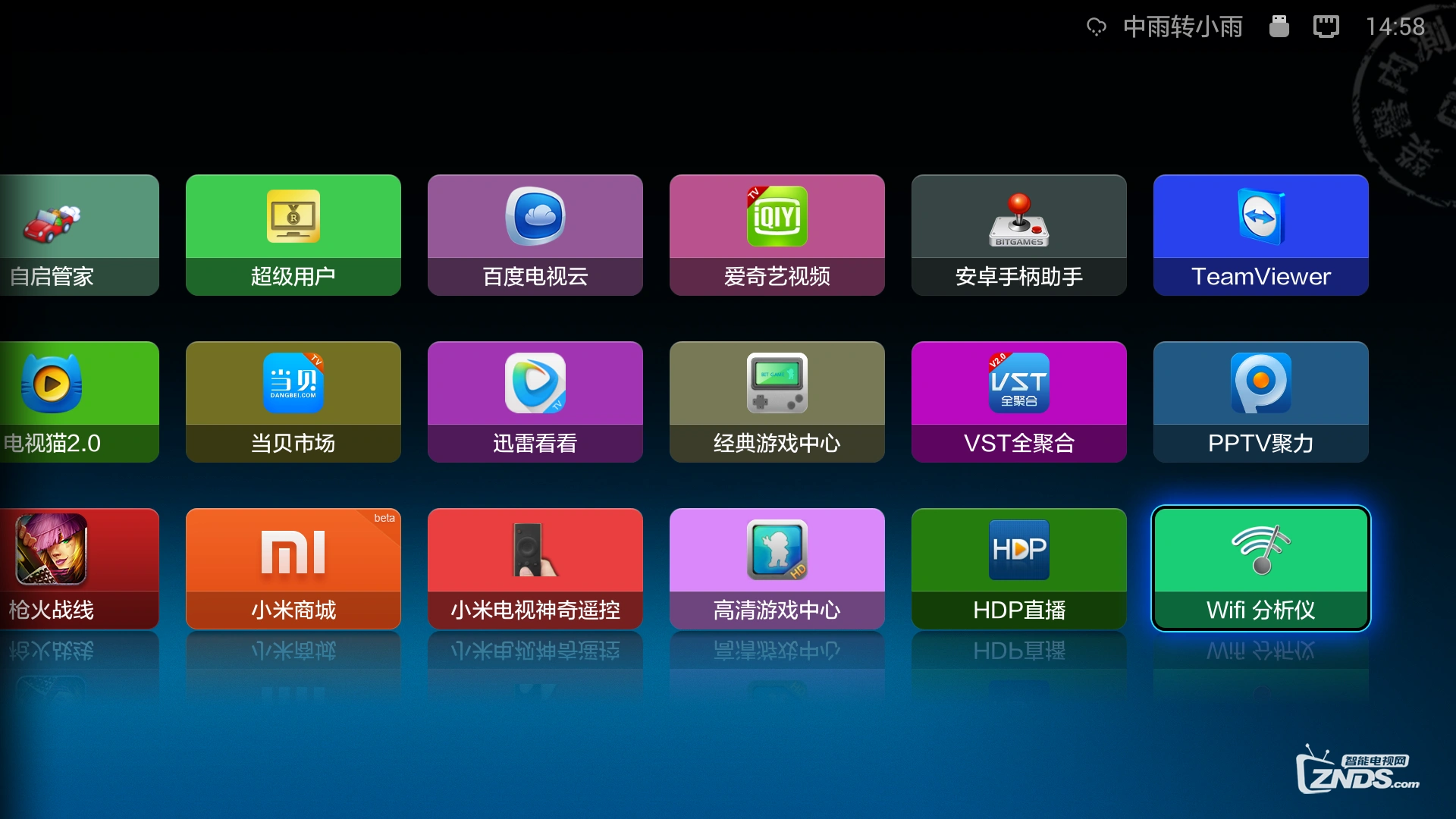Launch the 自启管家 car icon
The image size is (1456, 819).
click(52, 223)
